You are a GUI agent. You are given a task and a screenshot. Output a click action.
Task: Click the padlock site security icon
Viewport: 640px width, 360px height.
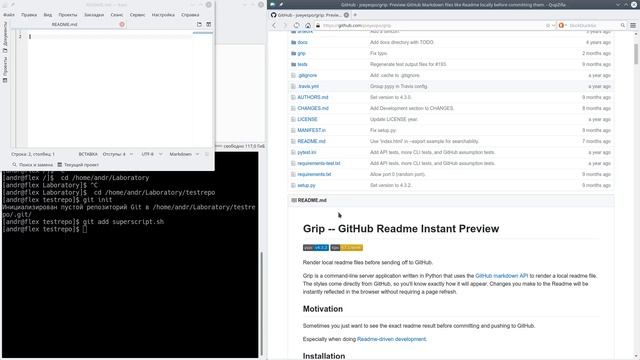coord(318,25)
